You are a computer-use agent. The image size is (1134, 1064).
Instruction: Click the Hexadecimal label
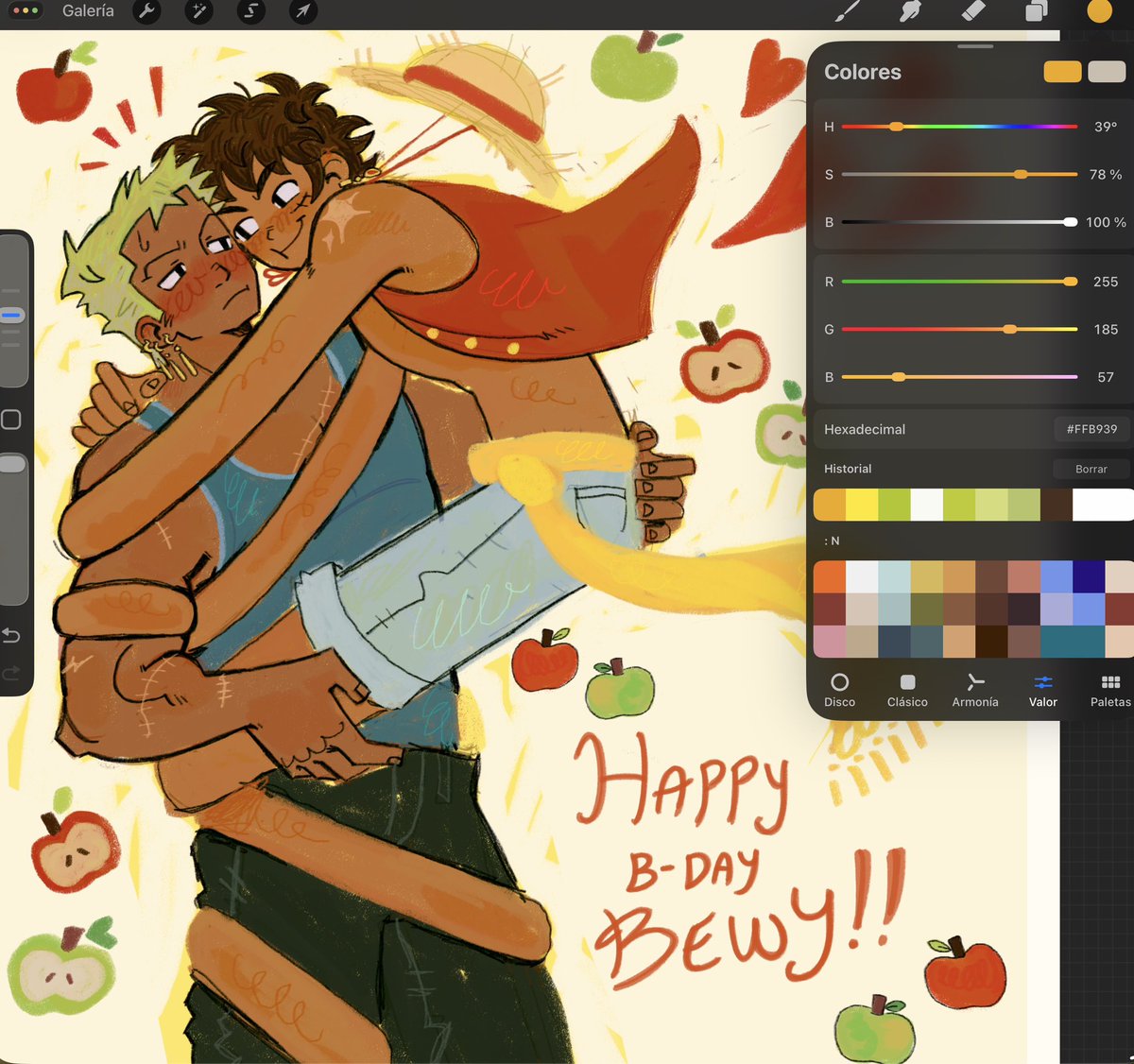click(865, 429)
